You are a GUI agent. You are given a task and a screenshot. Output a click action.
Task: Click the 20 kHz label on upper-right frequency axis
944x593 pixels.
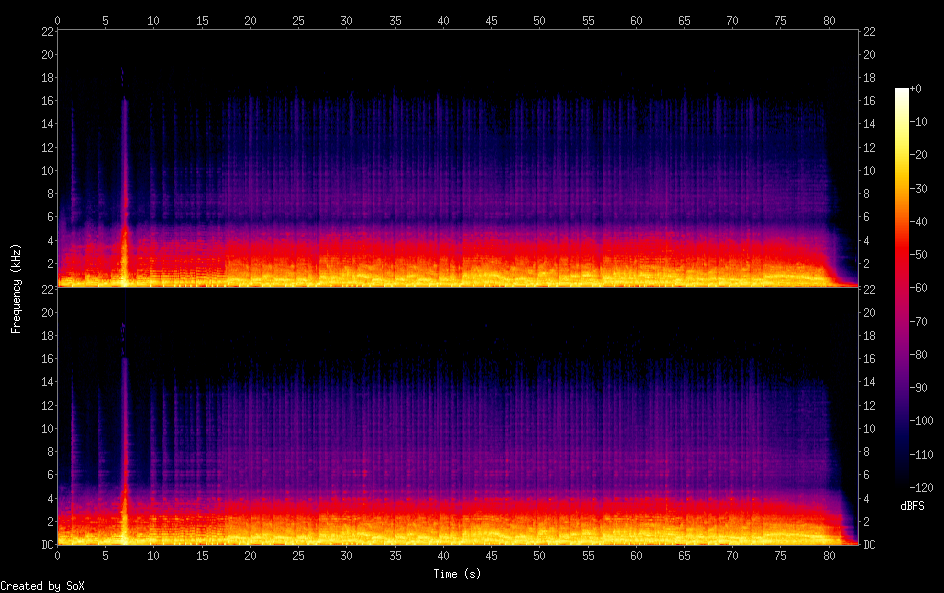pyautogui.click(x=869, y=55)
